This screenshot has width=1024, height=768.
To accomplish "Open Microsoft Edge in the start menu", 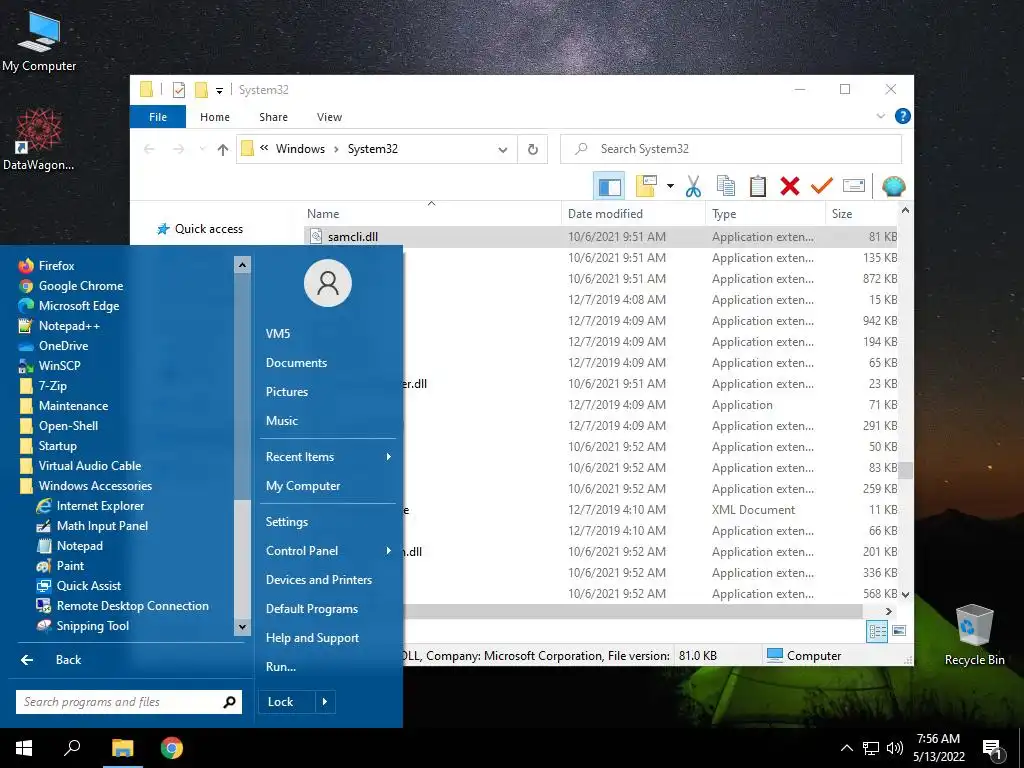I will pos(69,306).
